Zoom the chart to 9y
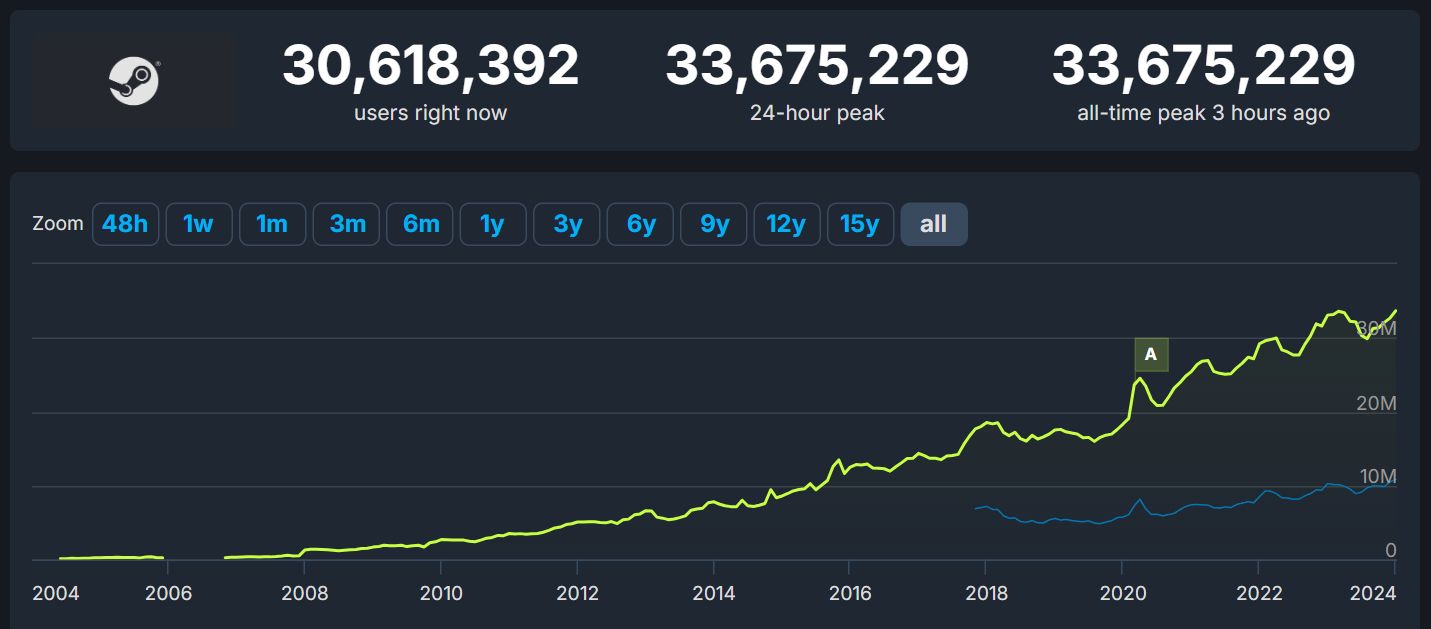1431x629 pixels. click(x=714, y=224)
